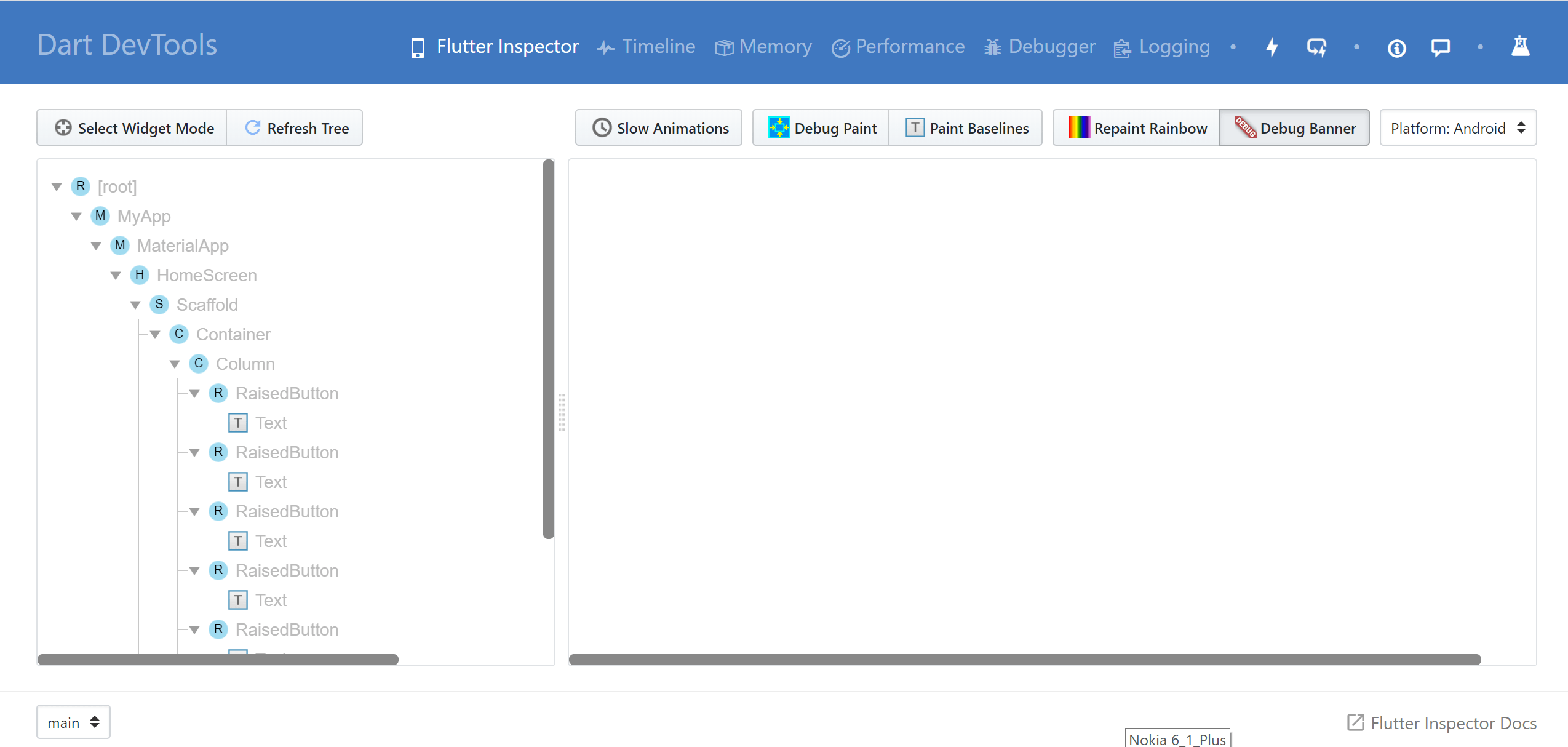The height and width of the screenshot is (747, 1568).
Task: Collapse the Scaffold node in the widget tree
Action: point(136,305)
